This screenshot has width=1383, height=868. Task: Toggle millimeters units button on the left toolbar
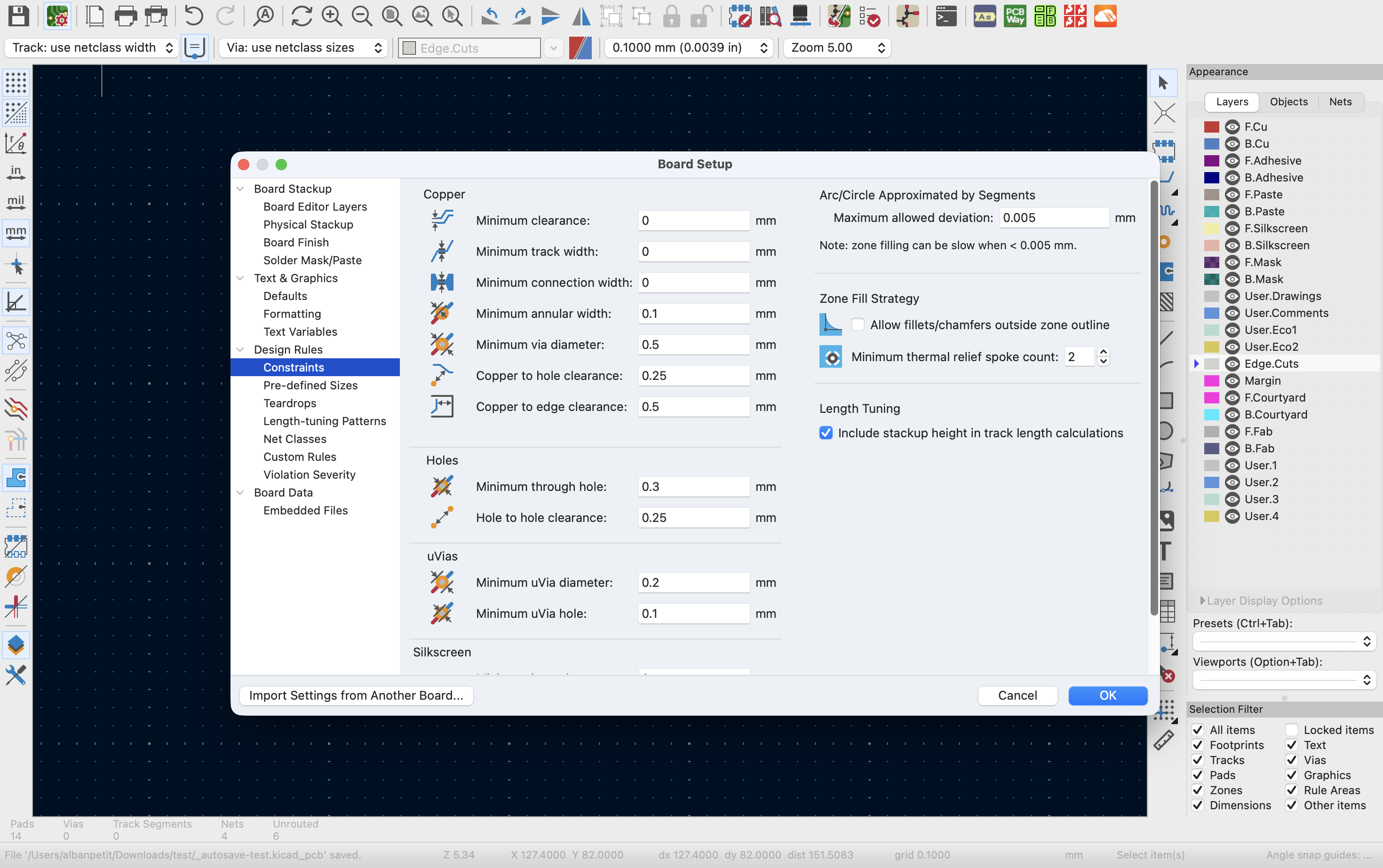16,232
